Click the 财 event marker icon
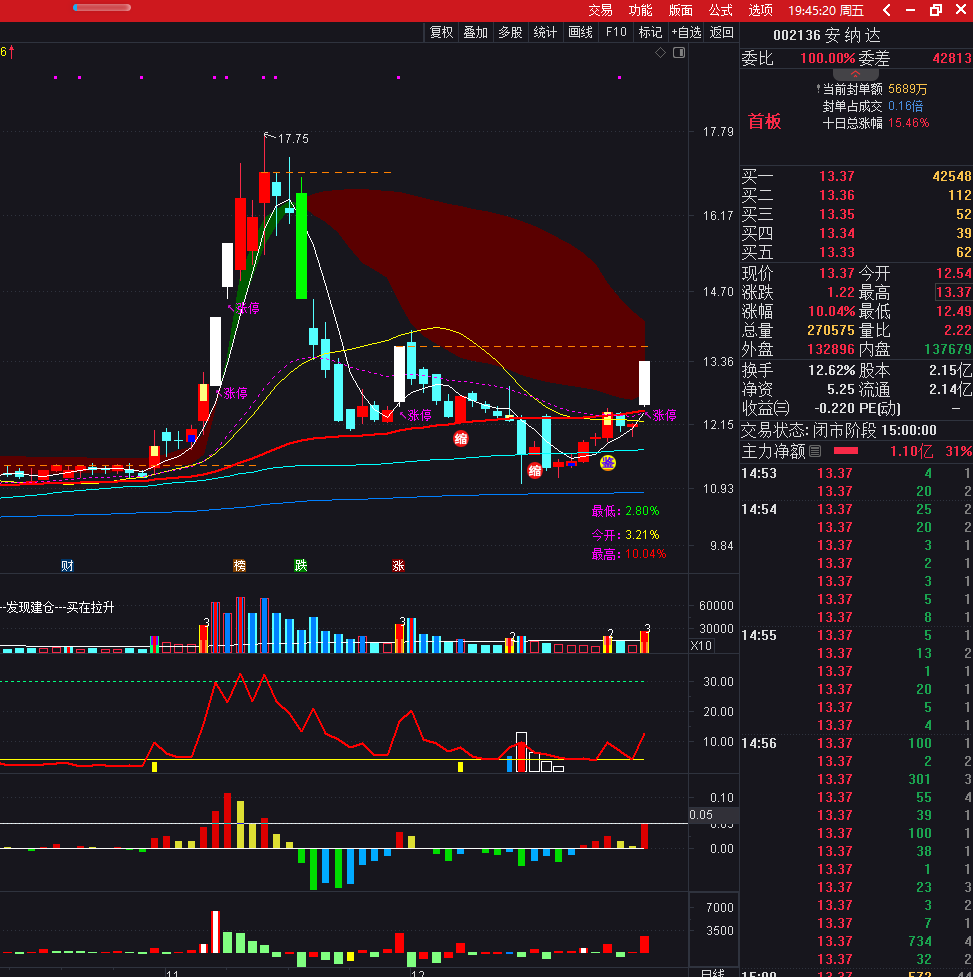This screenshot has width=973, height=977. (x=67, y=566)
